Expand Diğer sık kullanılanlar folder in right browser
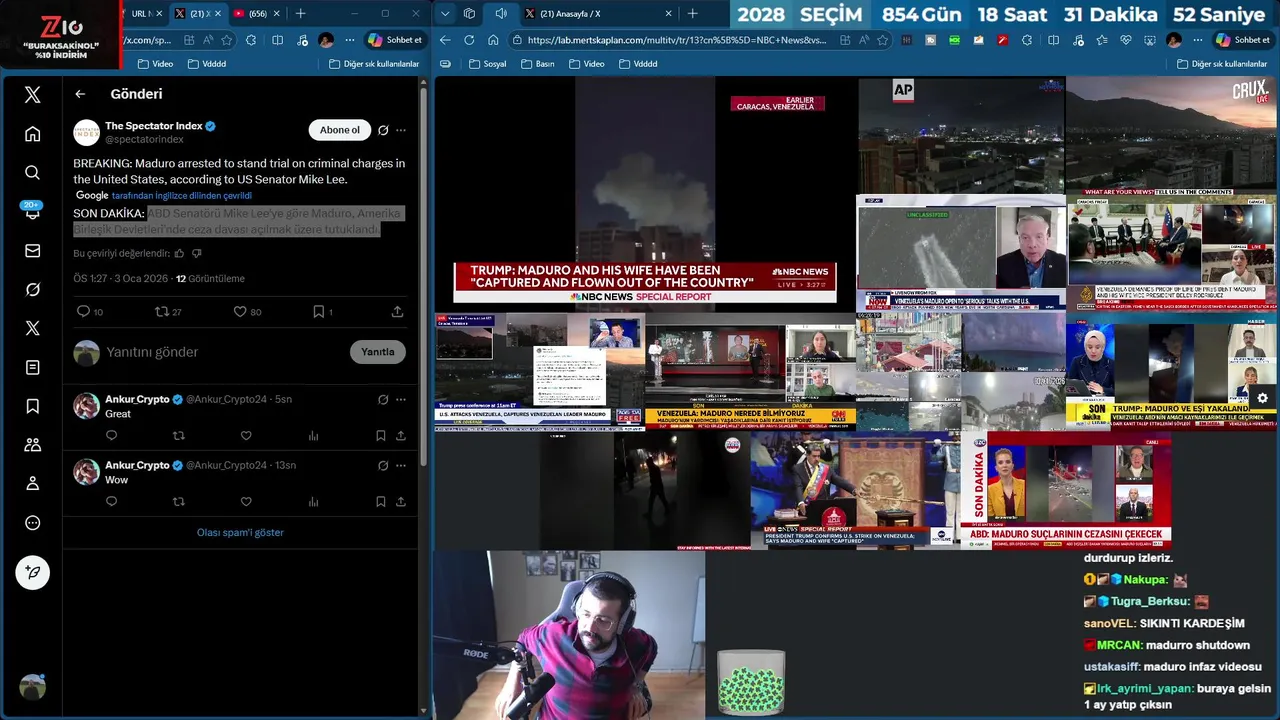 click(x=1222, y=64)
